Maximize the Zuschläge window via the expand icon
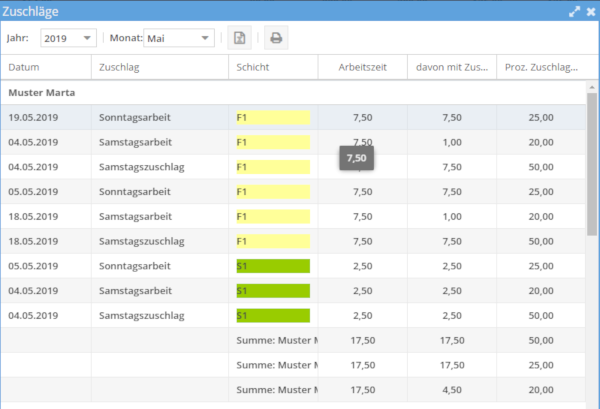 pyautogui.click(x=574, y=11)
